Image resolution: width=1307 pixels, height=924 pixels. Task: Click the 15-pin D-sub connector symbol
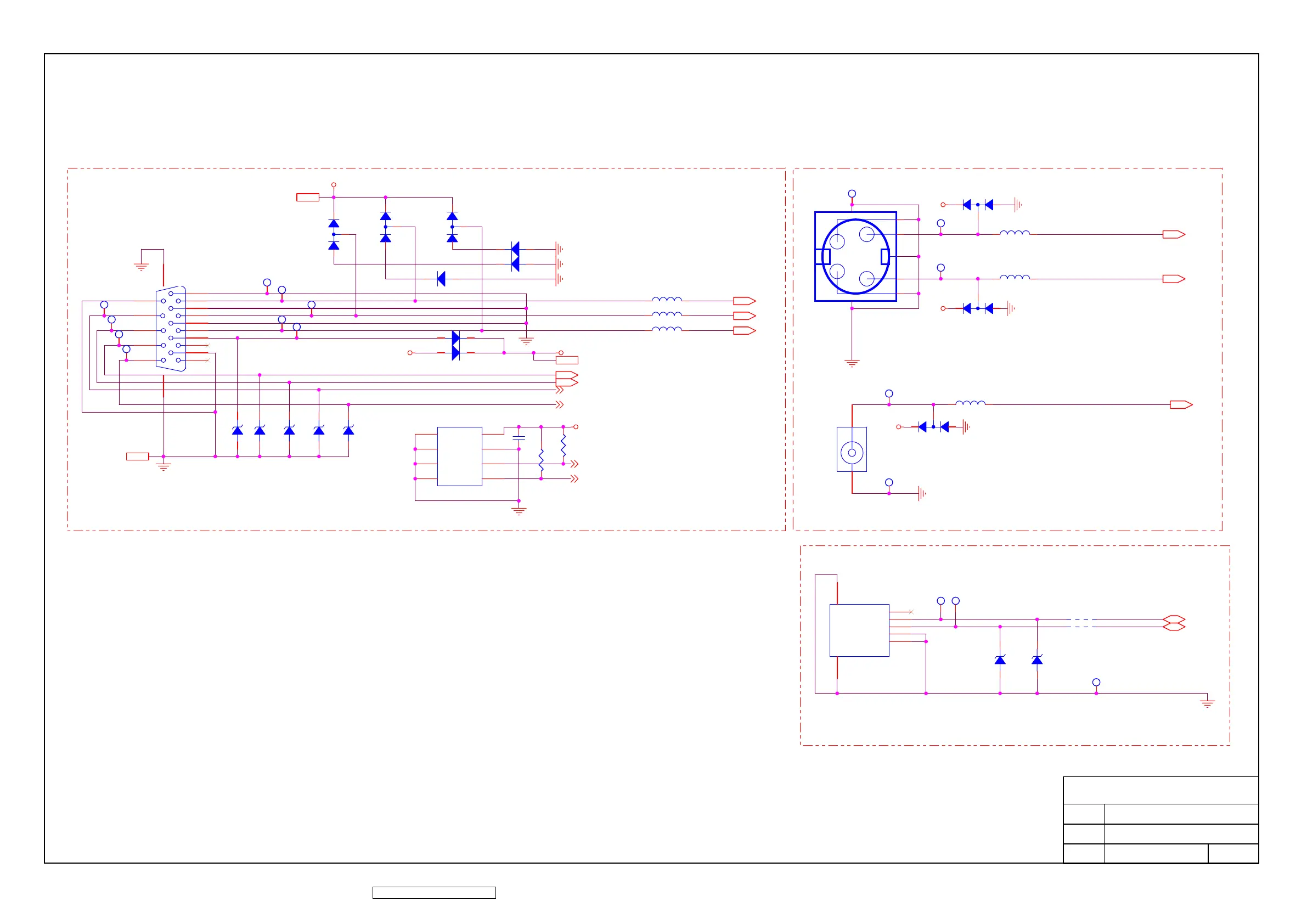click(x=171, y=329)
